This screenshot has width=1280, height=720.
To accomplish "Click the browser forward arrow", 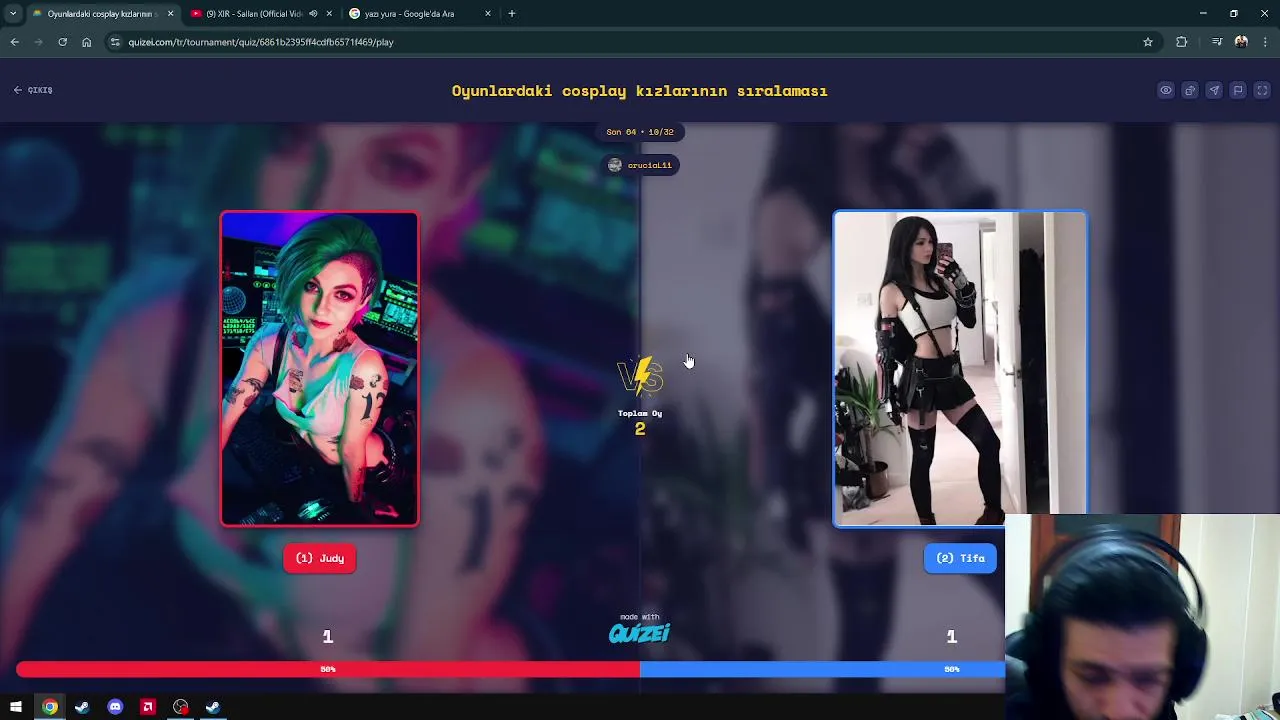I will tap(39, 42).
